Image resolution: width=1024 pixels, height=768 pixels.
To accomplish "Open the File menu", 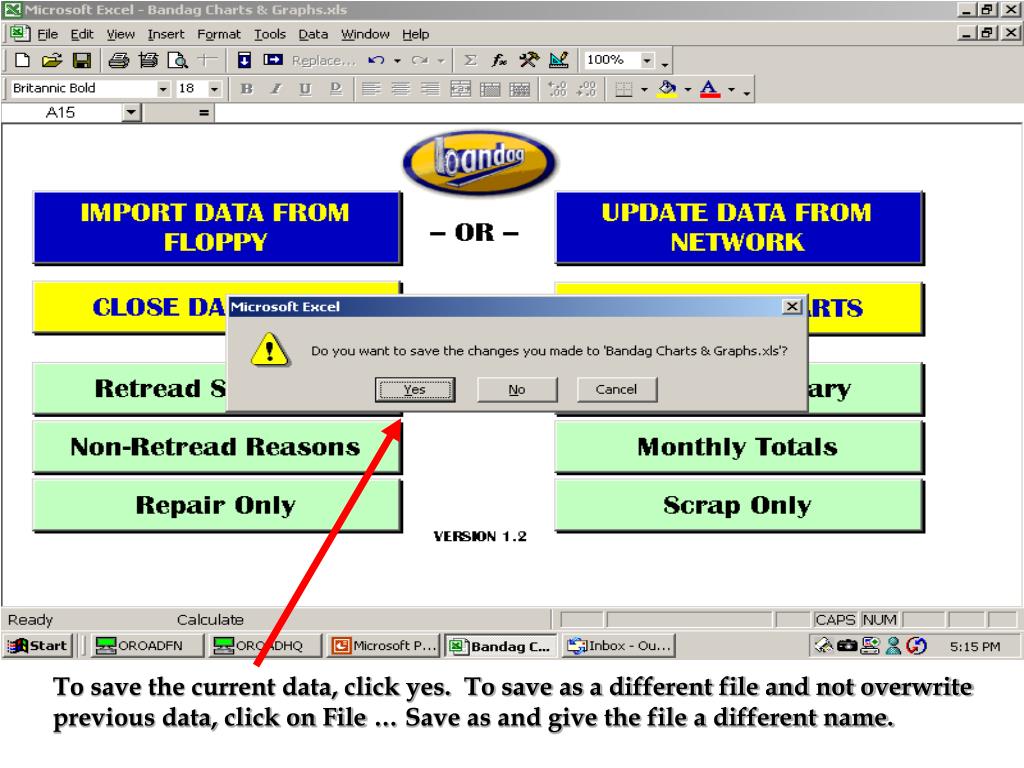I will 47,34.
